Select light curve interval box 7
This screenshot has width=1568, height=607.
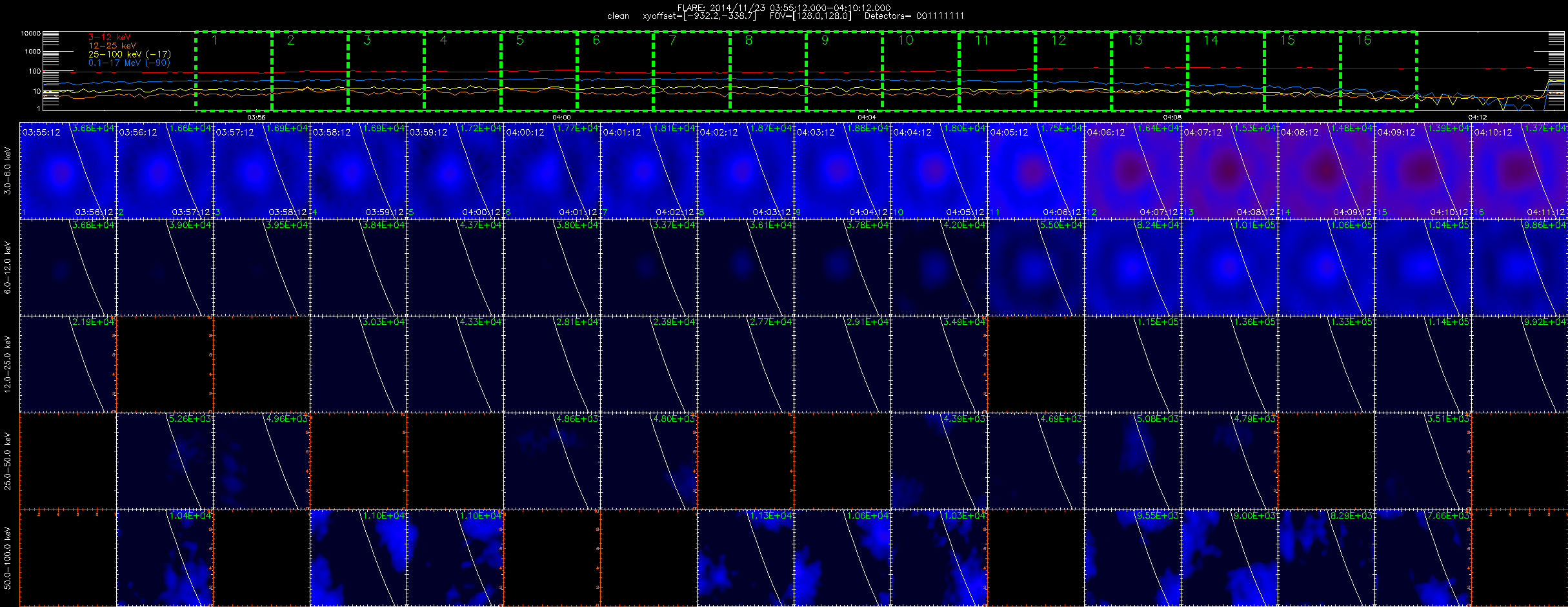692,70
